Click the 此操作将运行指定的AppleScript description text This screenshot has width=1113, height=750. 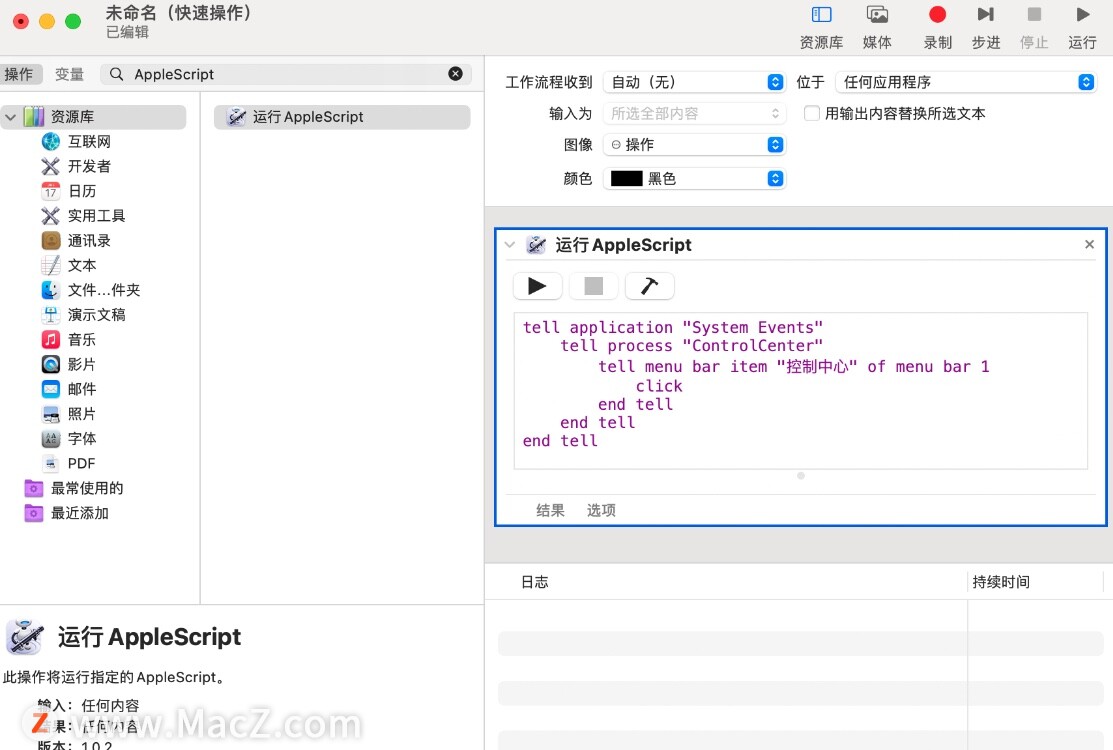(114, 677)
